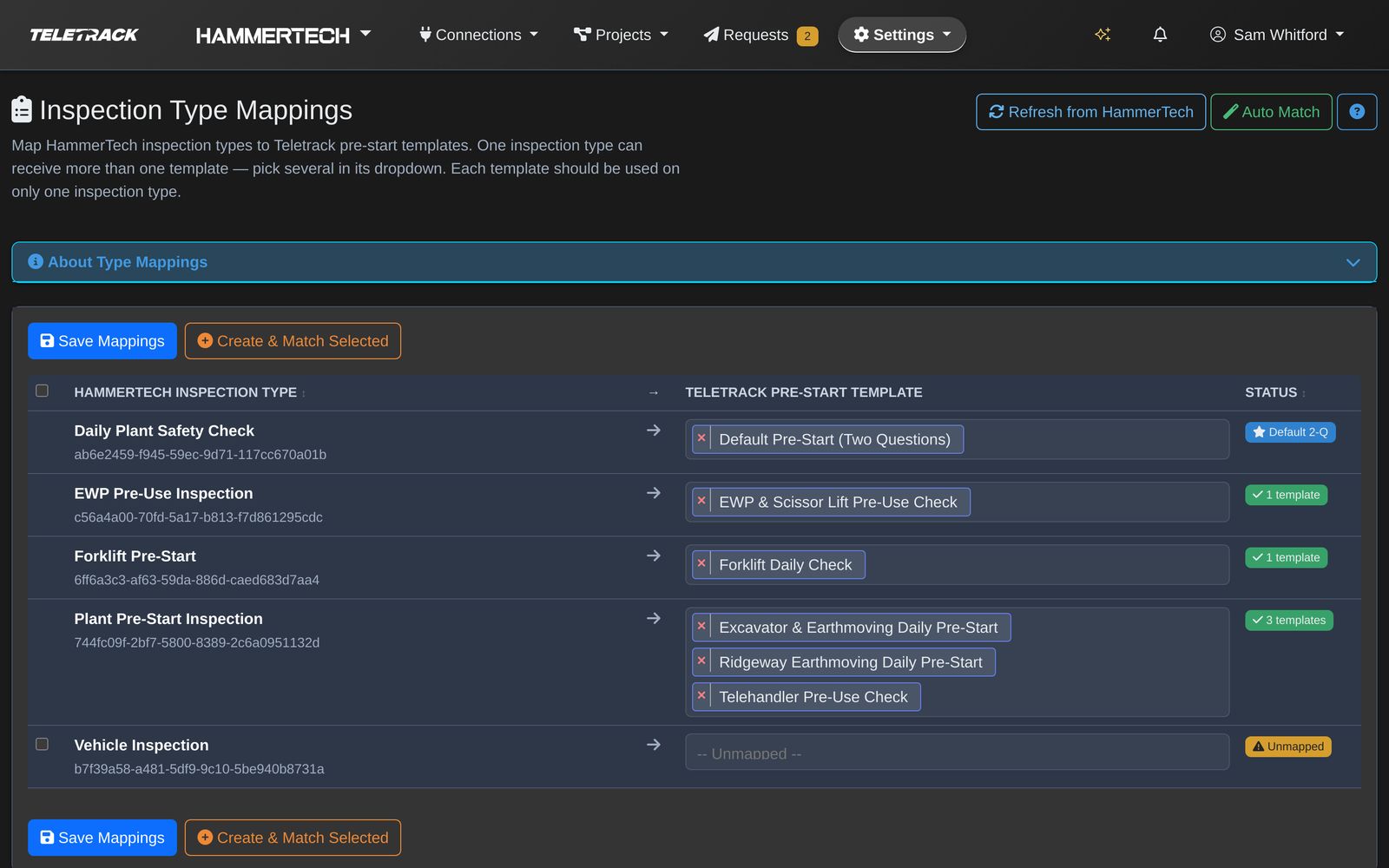Click Forklift Pre-Start row title
The height and width of the screenshot is (868, 1389).
click(x=135, y=556)
